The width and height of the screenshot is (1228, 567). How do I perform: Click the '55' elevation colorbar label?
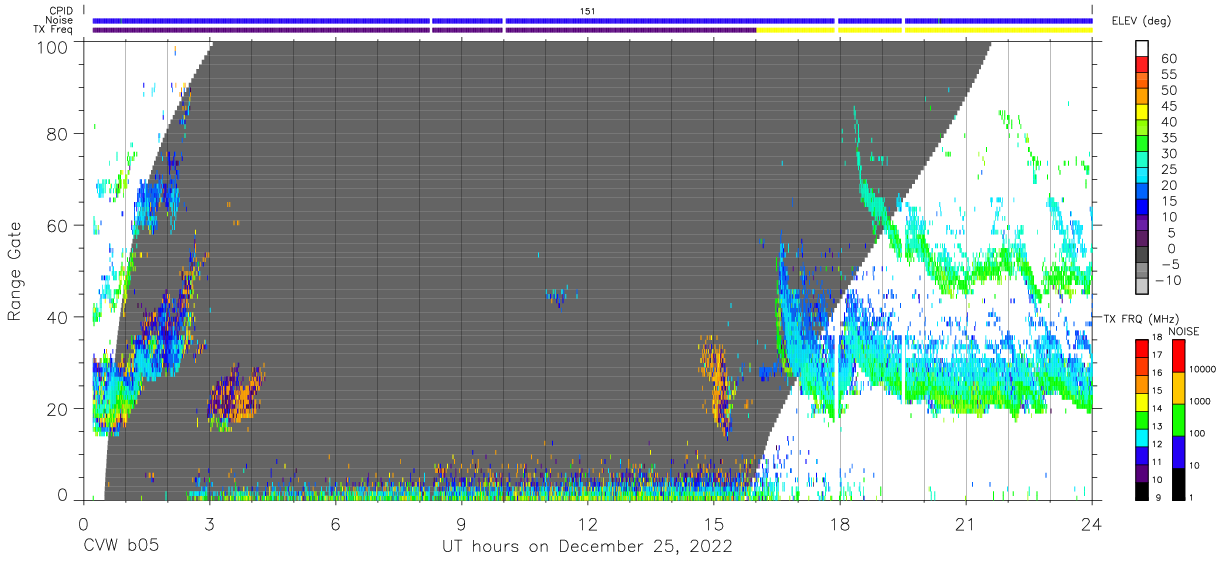(1169, 75)
